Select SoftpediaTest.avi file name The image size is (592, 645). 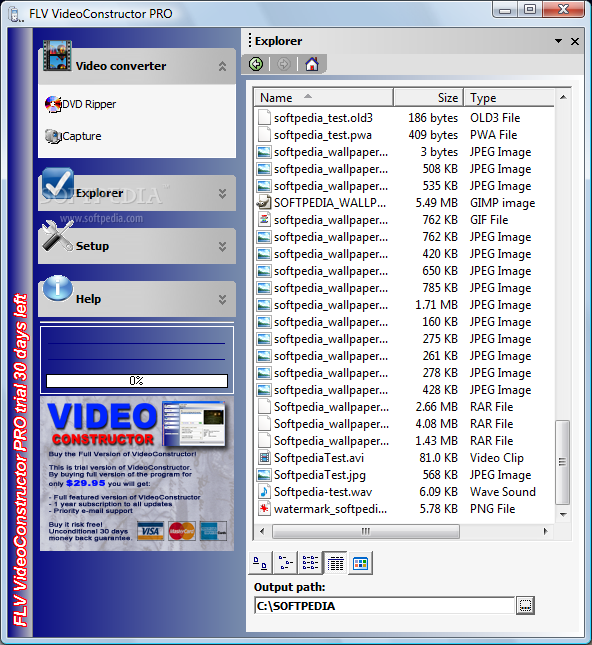coord(319,458)
